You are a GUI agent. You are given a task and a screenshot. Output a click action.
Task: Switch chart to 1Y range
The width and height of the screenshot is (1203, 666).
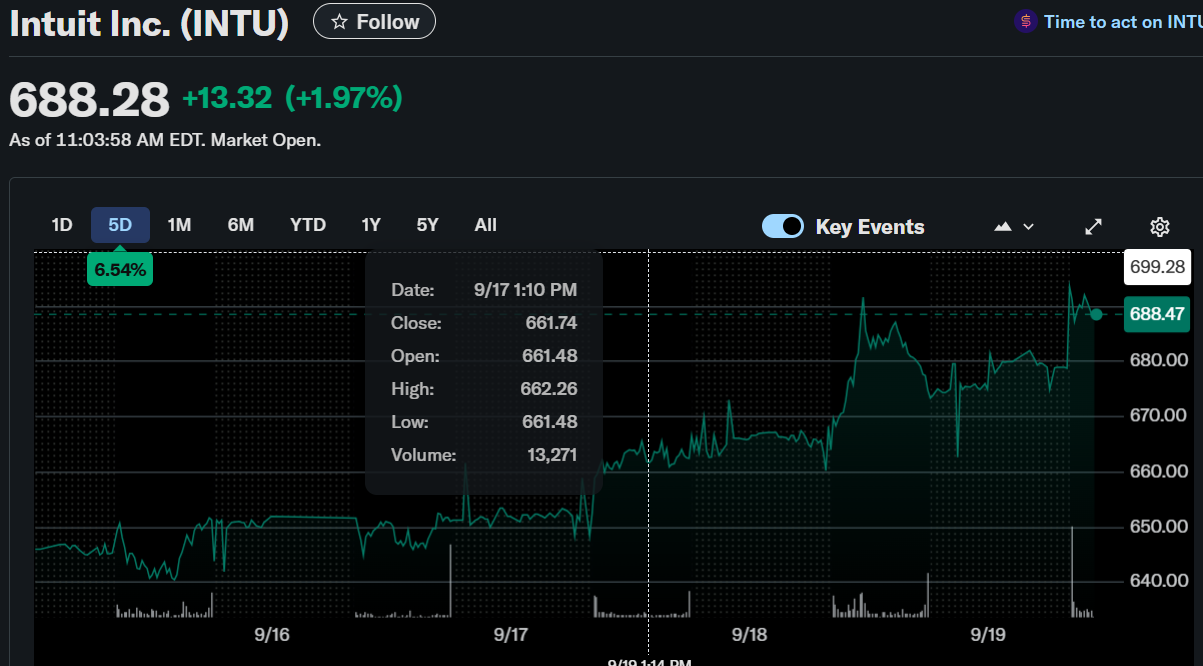[x=371, y=225]
